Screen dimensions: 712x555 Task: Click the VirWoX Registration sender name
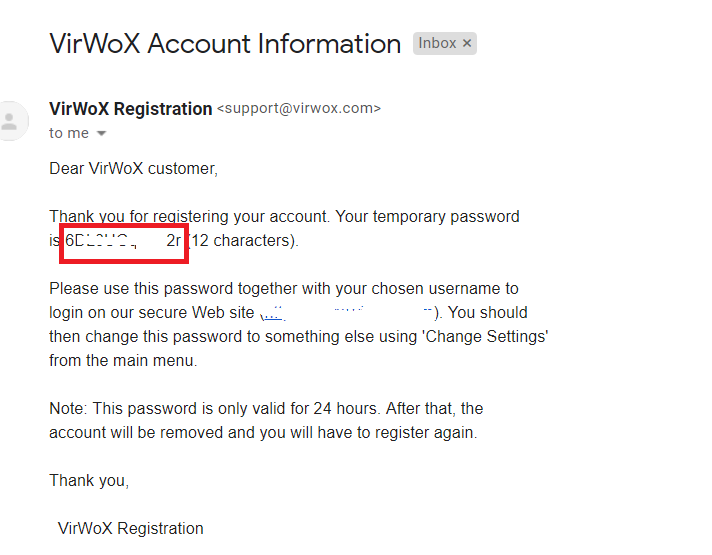[x=130, y=109]
